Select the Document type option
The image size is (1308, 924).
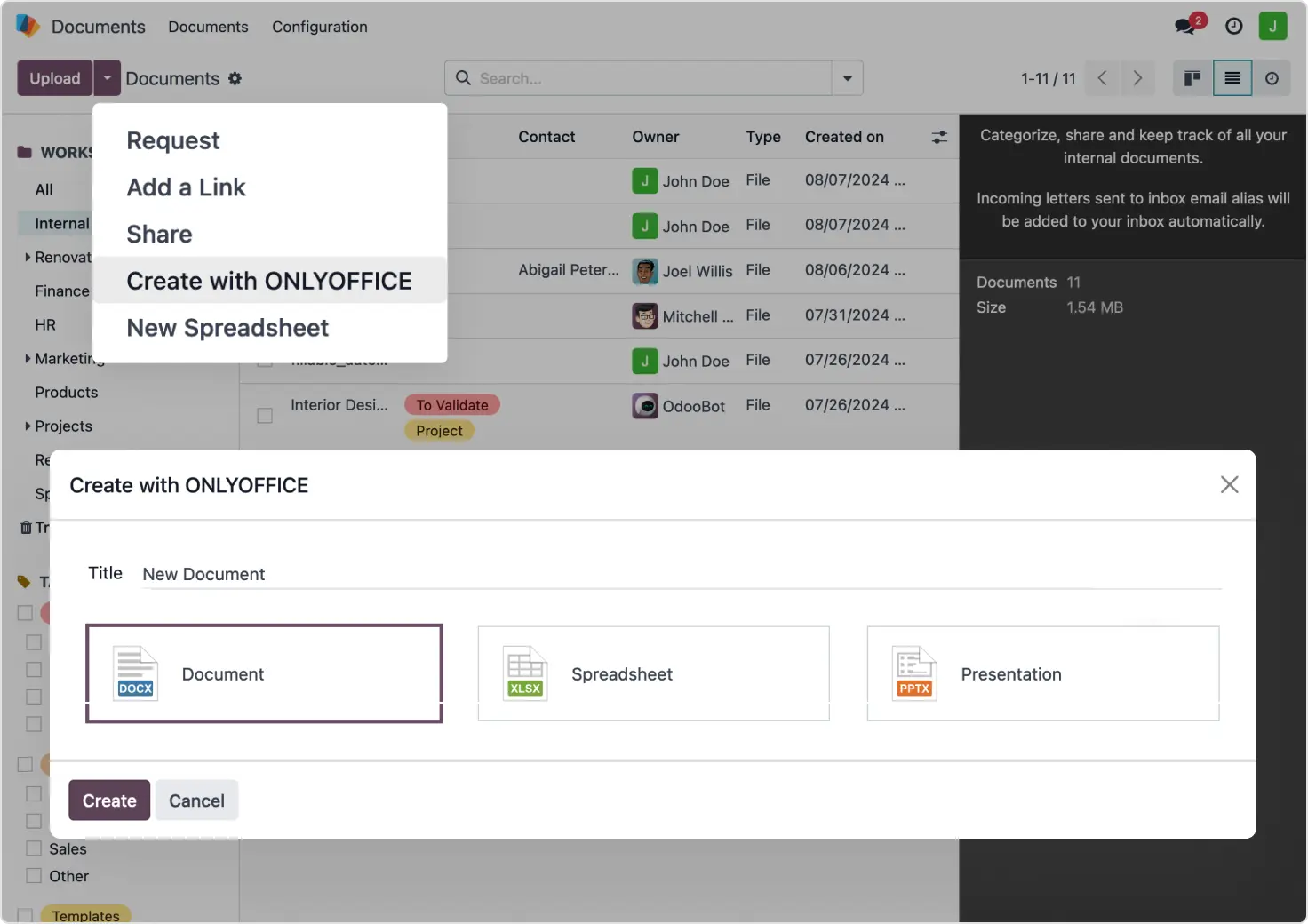click(x=264, y=673)
